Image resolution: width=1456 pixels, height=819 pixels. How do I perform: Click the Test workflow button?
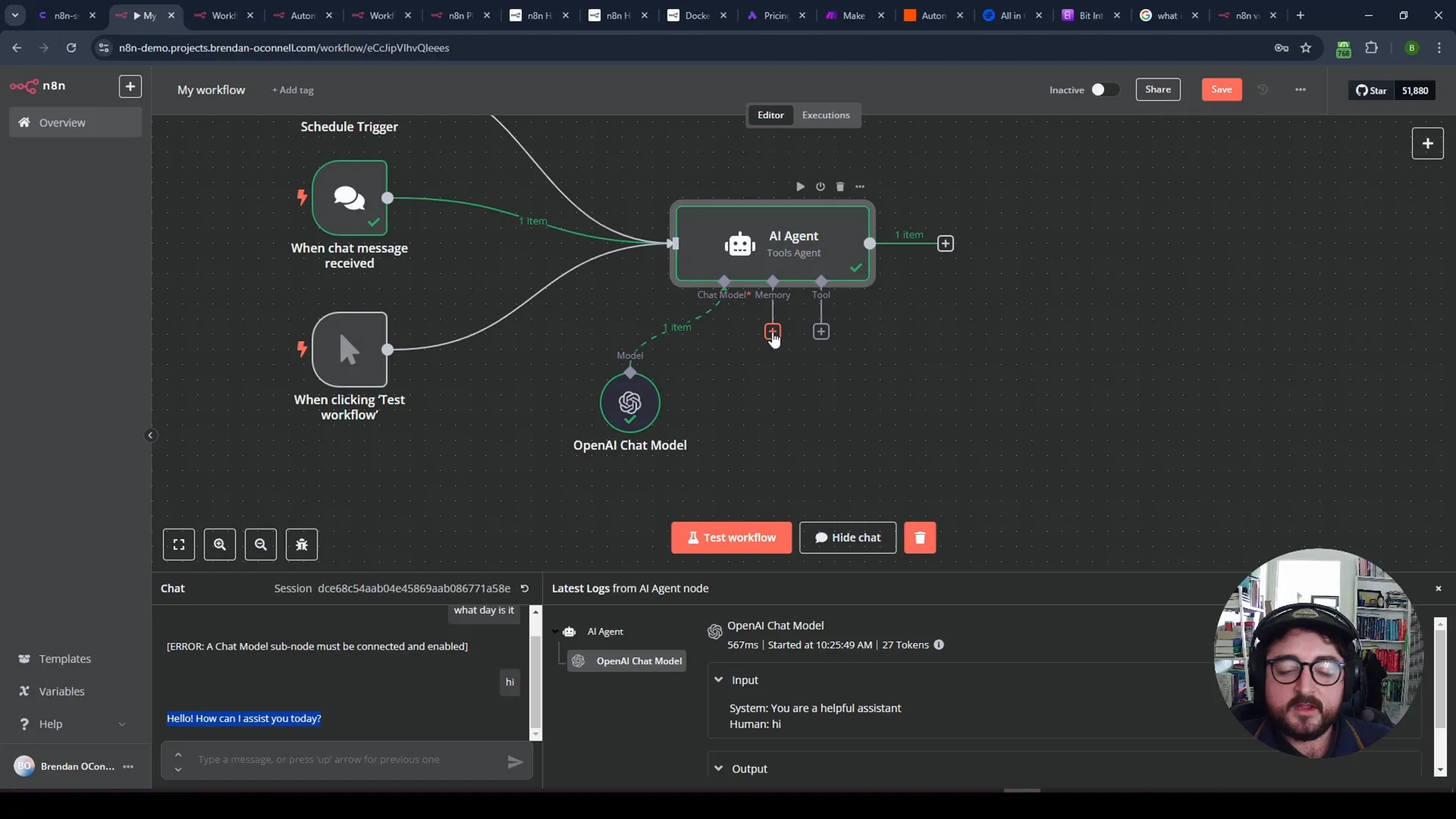(x=731, y=538)
